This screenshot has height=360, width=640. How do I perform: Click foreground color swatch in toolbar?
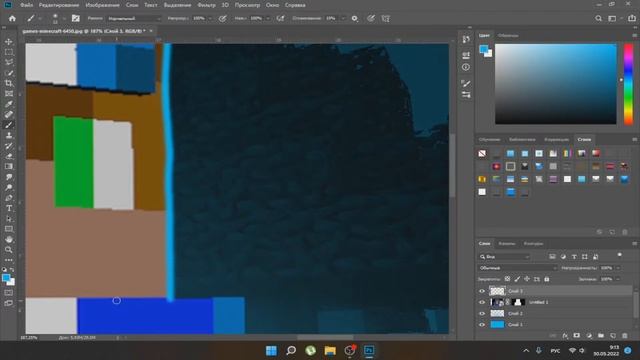[x=5, y=278]
